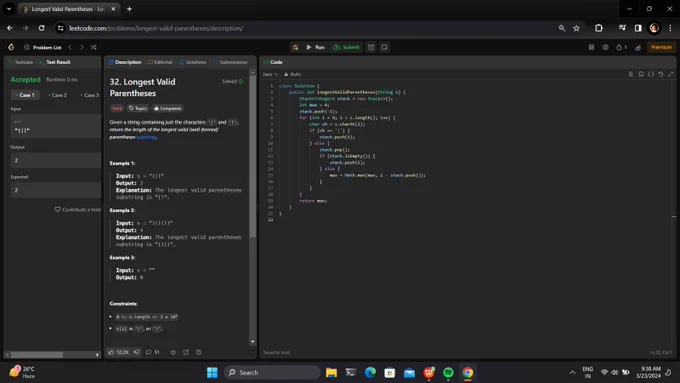This screenshot has width=680, height=383.
Task: Click the scroll down arrow in description
Action: (252, 342)
